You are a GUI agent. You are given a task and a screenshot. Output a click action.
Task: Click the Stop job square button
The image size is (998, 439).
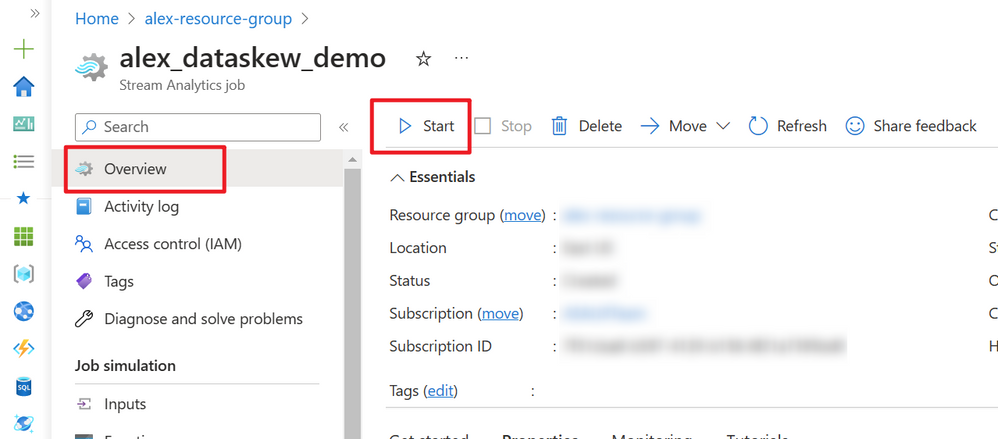coord(503,126)
